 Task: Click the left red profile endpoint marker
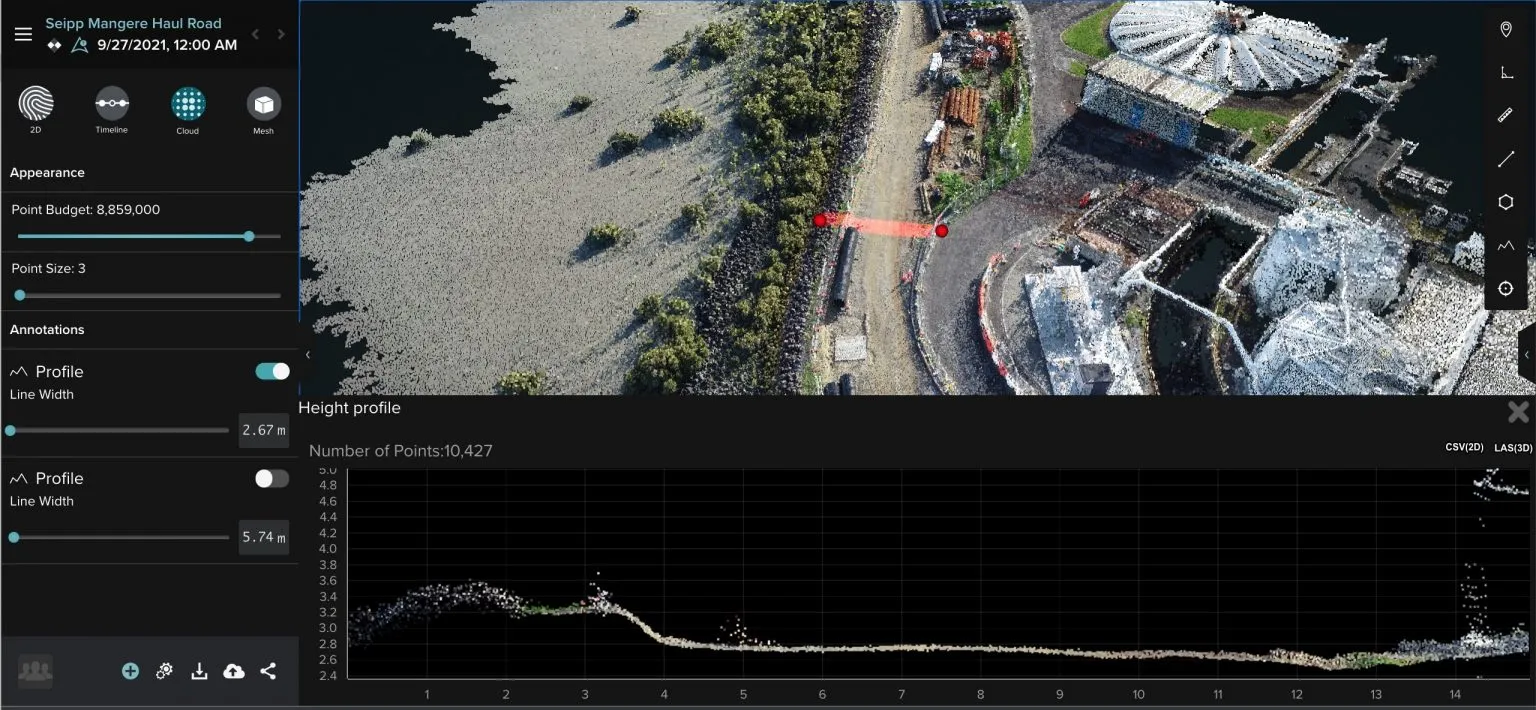820,220
